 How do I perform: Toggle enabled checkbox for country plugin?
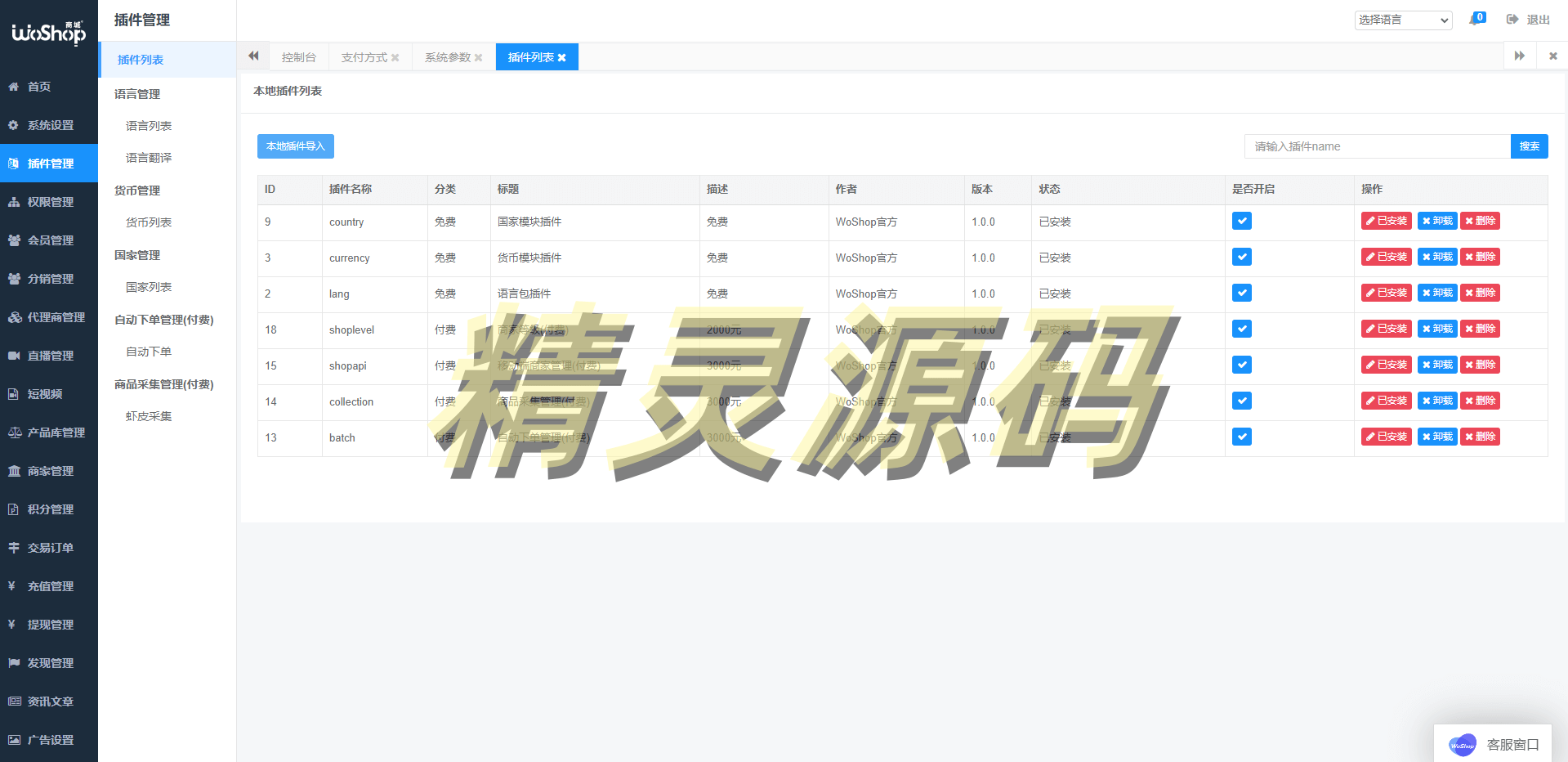(x=1241, y=222)
